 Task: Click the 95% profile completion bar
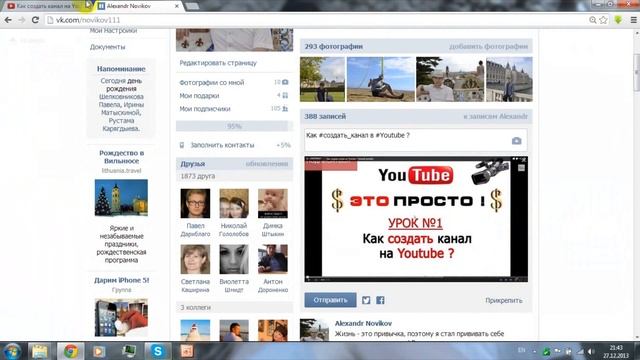click(234, 126)
